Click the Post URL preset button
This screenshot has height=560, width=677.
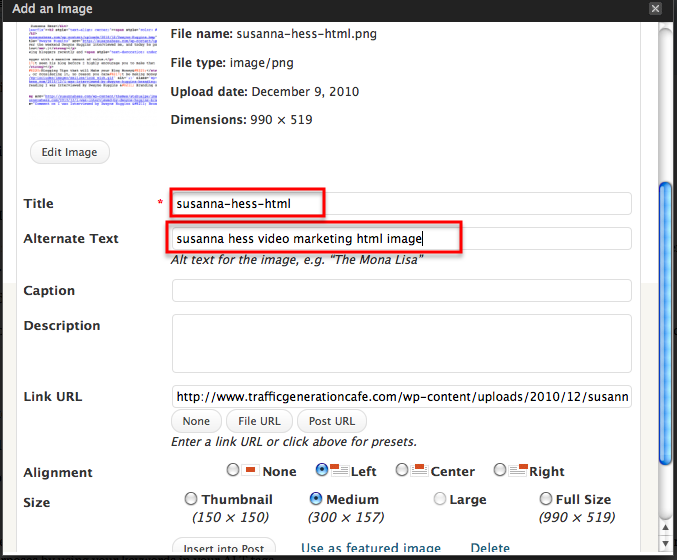click(x=332, y=421)
